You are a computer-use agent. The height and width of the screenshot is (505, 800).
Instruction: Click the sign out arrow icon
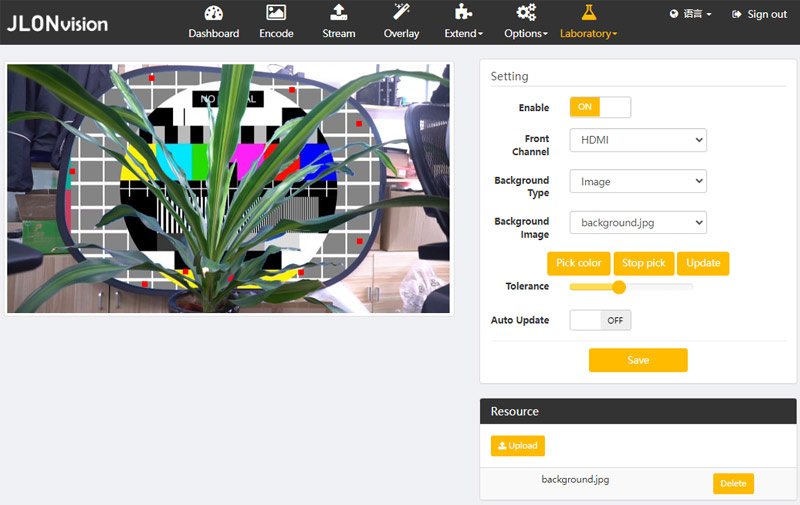tap(736, 14)
